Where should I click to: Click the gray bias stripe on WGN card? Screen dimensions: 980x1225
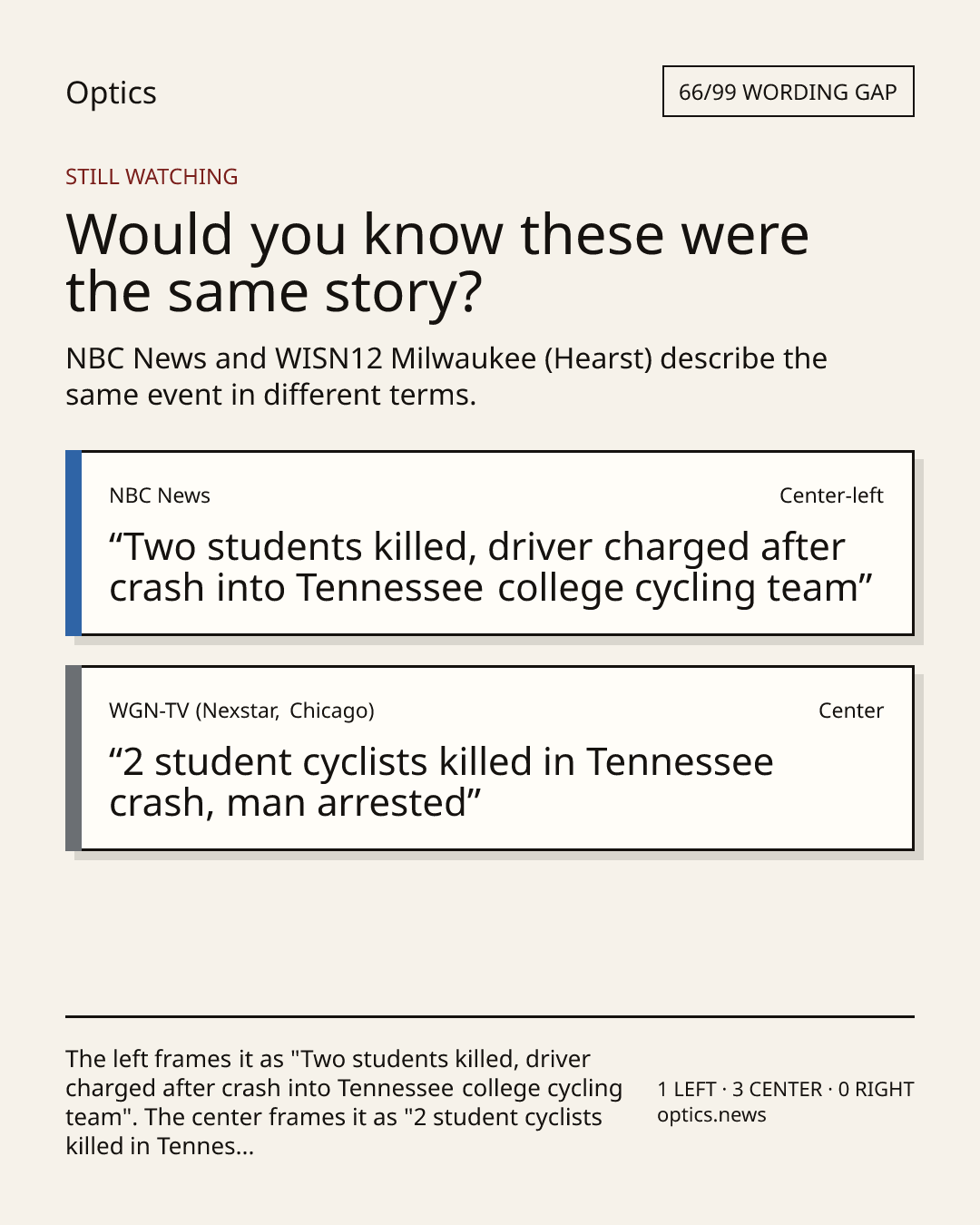[x=73, y=759]
